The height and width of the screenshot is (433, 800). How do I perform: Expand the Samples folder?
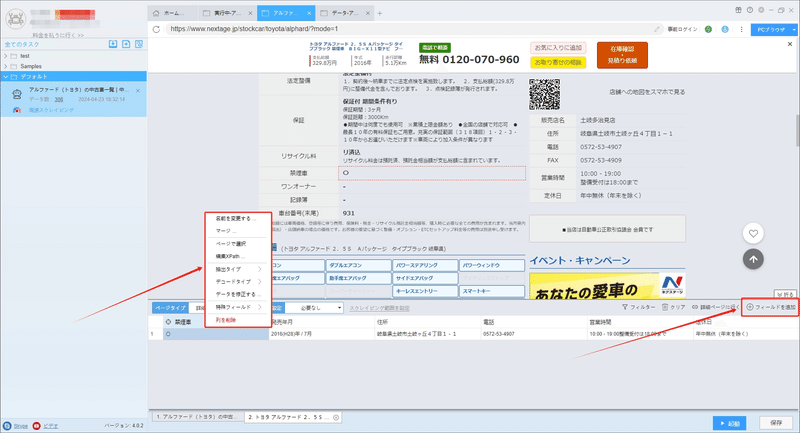point(6,66)
